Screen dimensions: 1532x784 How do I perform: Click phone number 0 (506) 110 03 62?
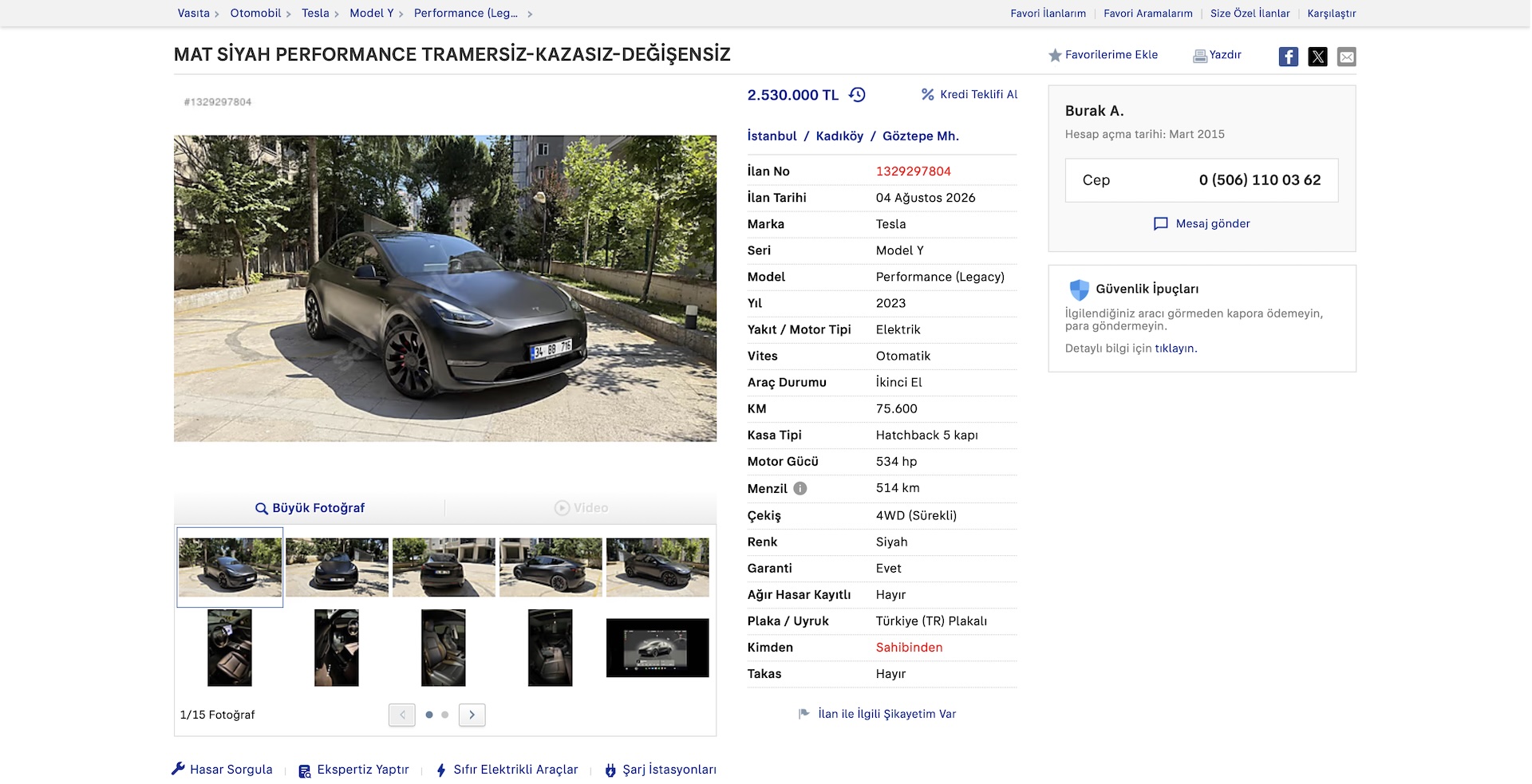click(1260, 180)
